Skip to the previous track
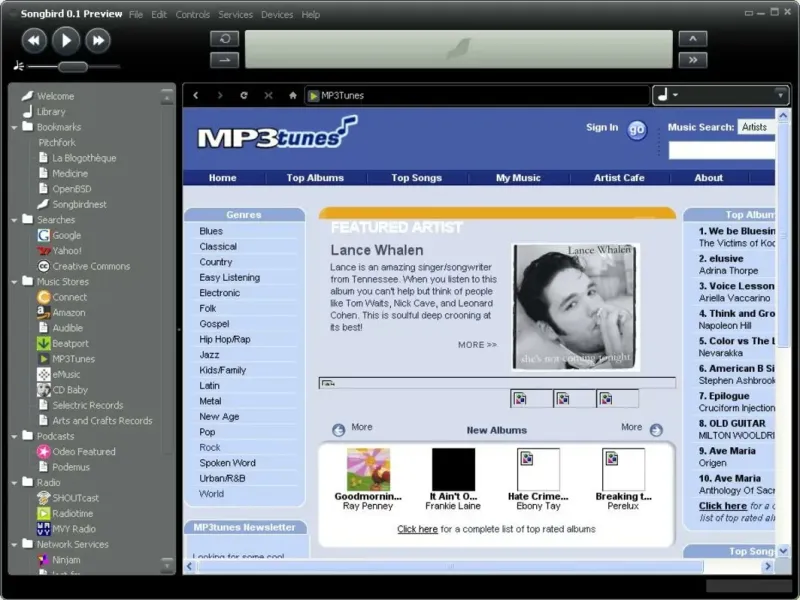The image size is (800, 600). (x=34, y=40)
